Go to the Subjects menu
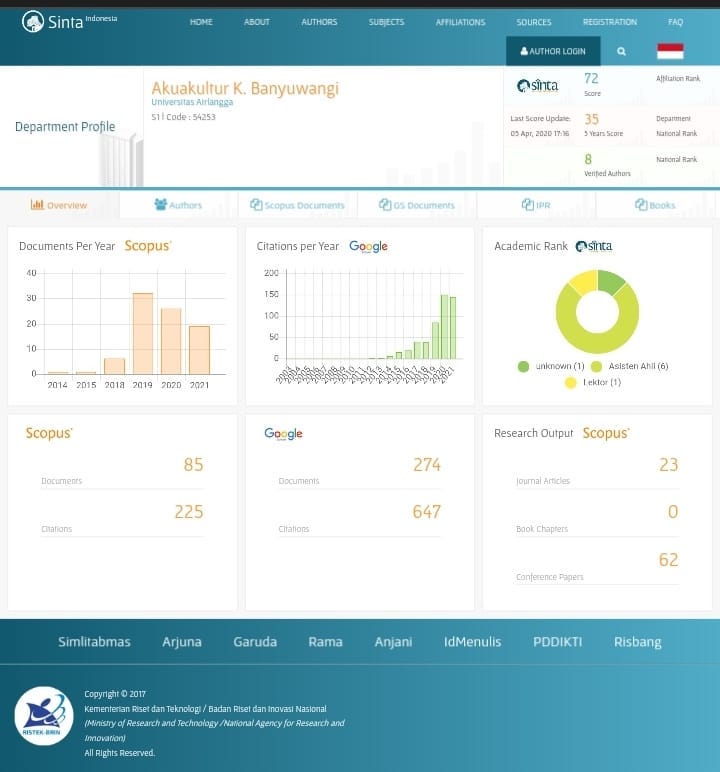Screen dimensions: 720x772 tap(386, 22)
